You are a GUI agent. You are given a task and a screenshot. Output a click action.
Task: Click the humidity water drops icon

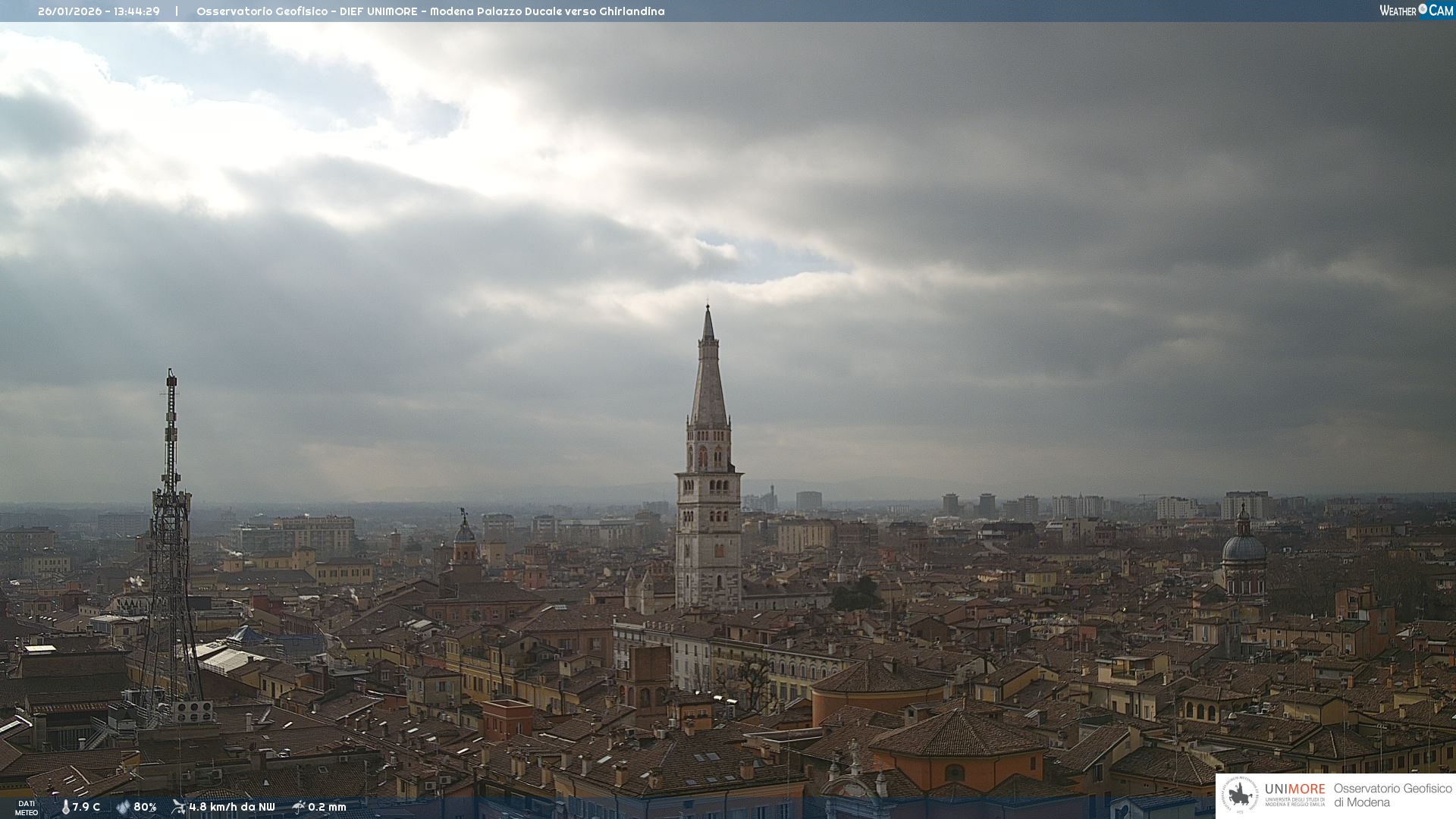pyautogui.click(x=123, y=807)
